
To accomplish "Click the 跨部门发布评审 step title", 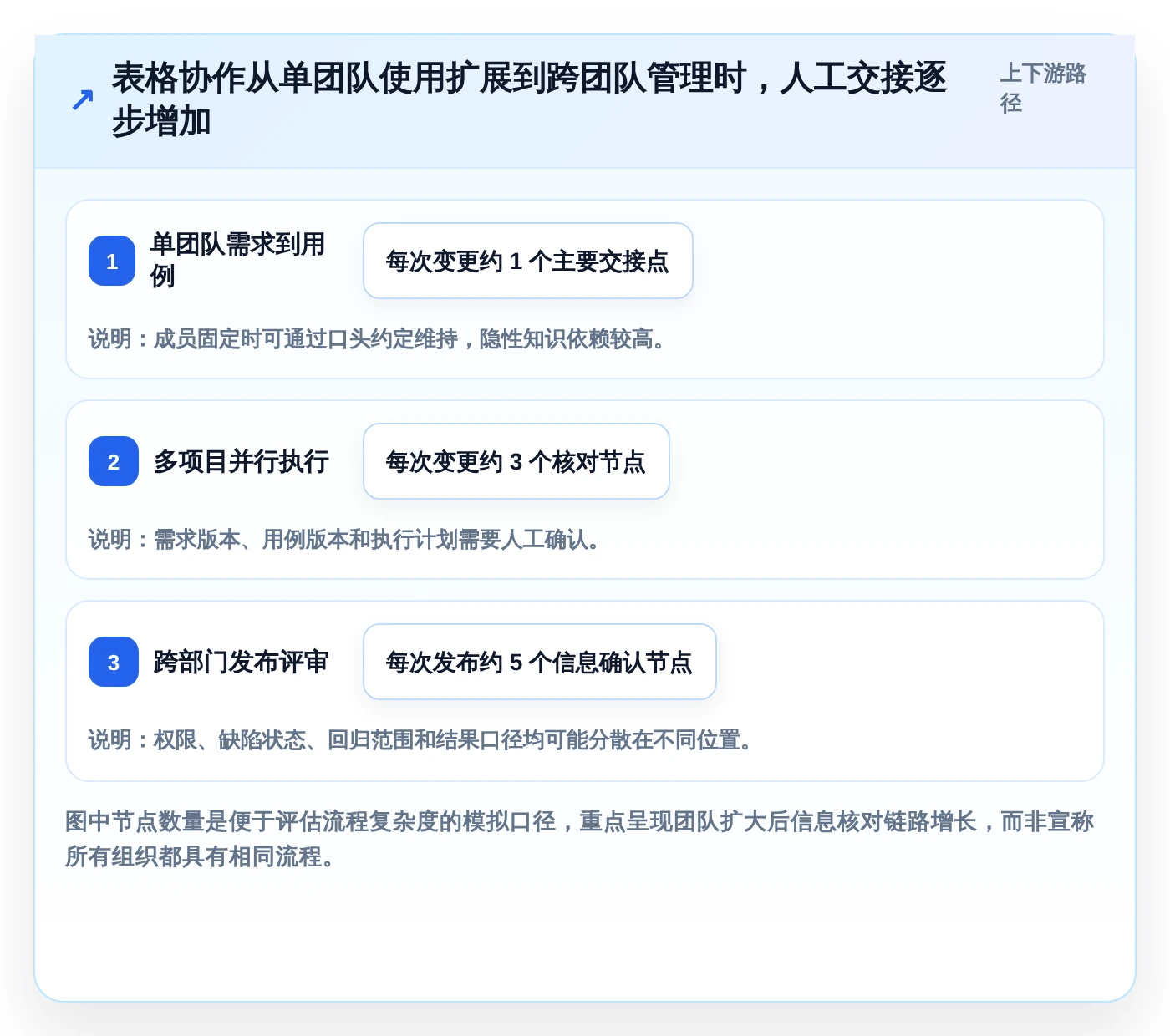I will [242, 662].
